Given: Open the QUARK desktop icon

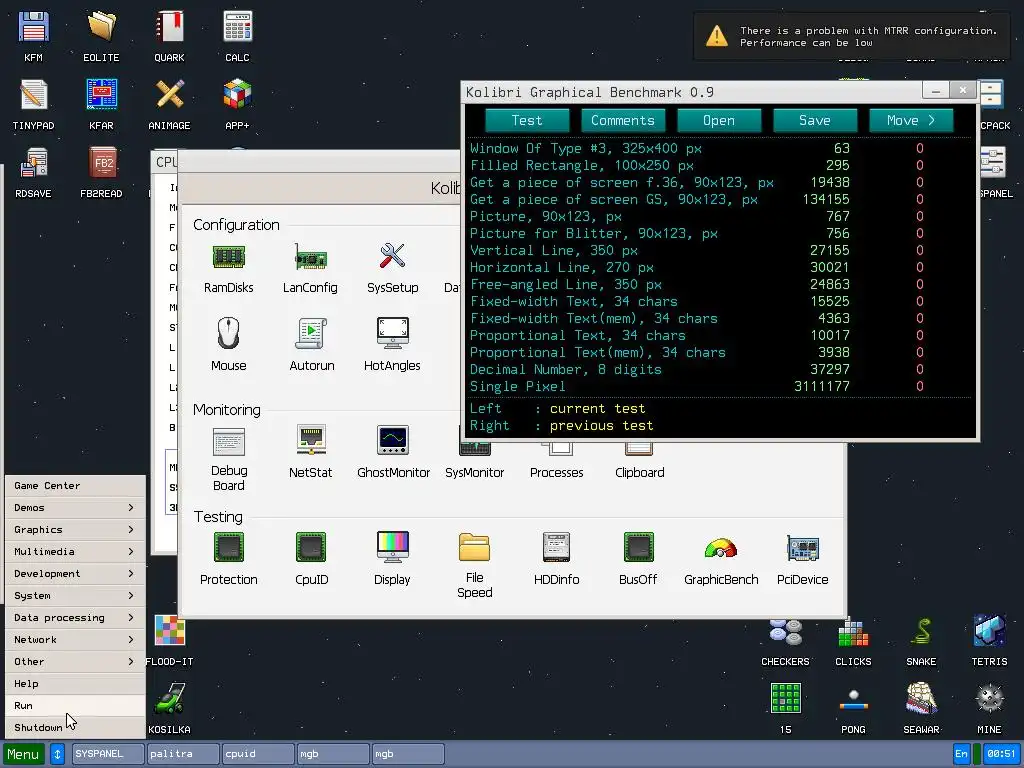Looking at the screenshot, I should pos(169,27).
